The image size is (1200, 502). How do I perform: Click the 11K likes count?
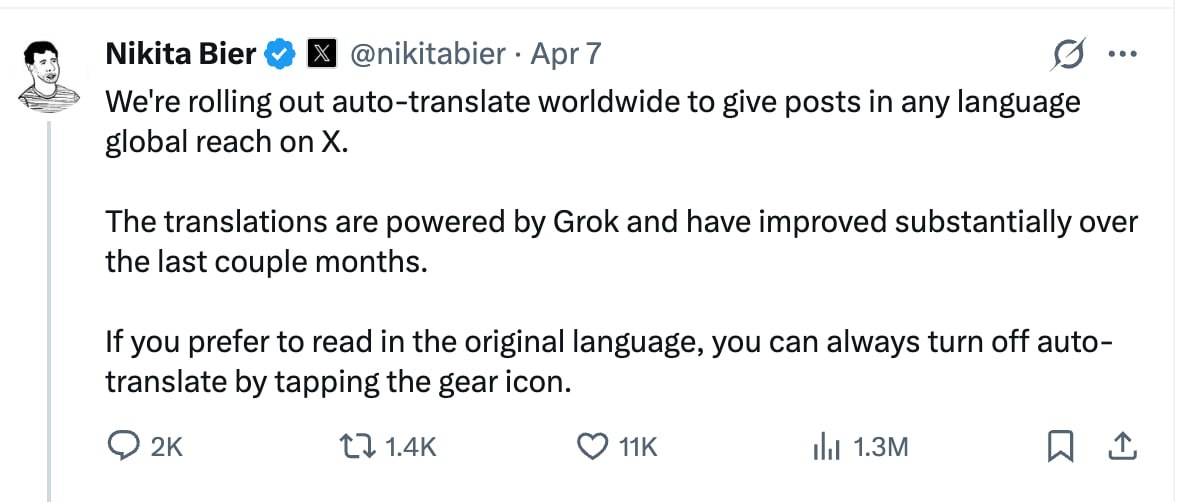click(637, 447)
